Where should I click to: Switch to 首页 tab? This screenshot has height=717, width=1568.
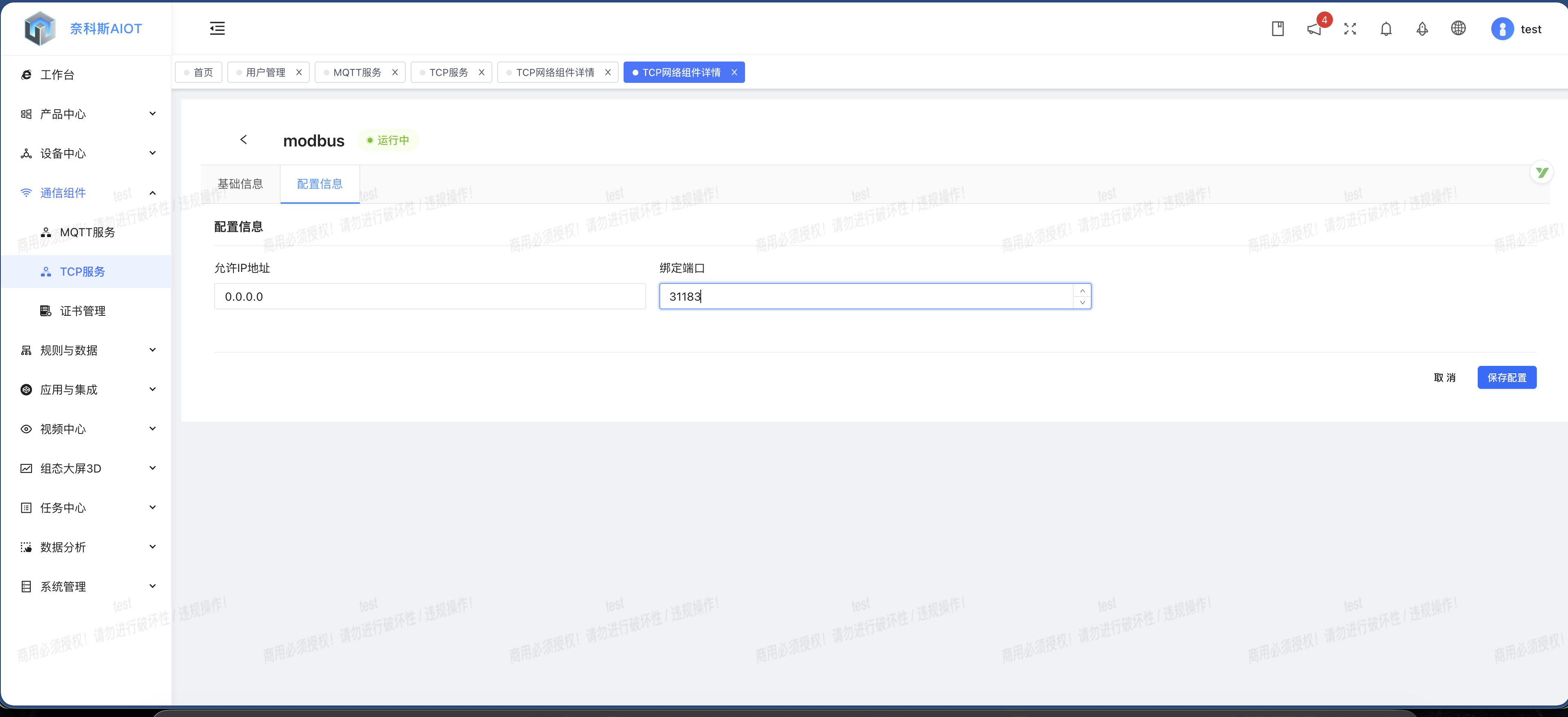(x=199, y=73)
